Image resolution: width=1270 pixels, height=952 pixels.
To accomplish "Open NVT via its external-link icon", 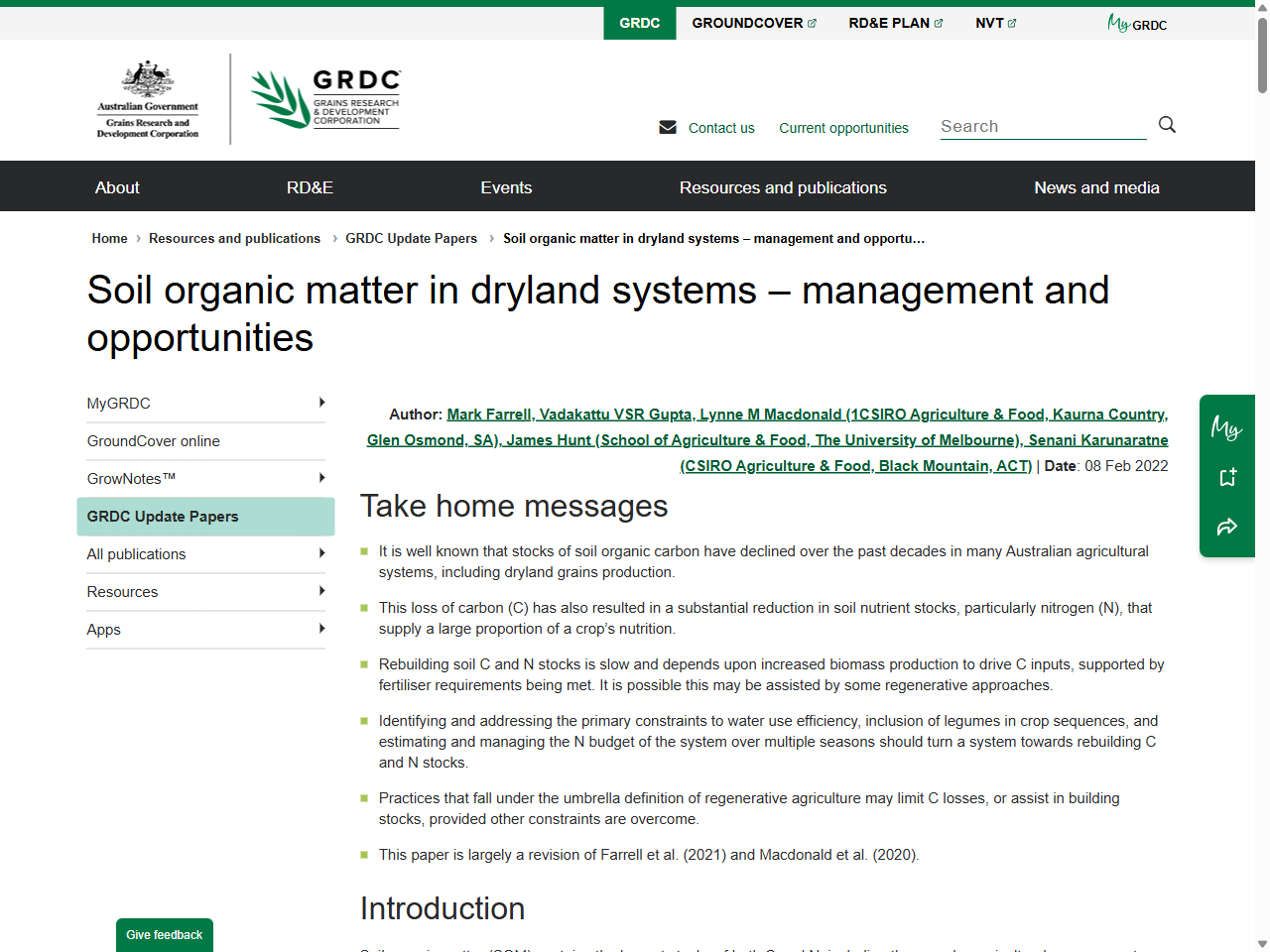I will (1010, 22).
